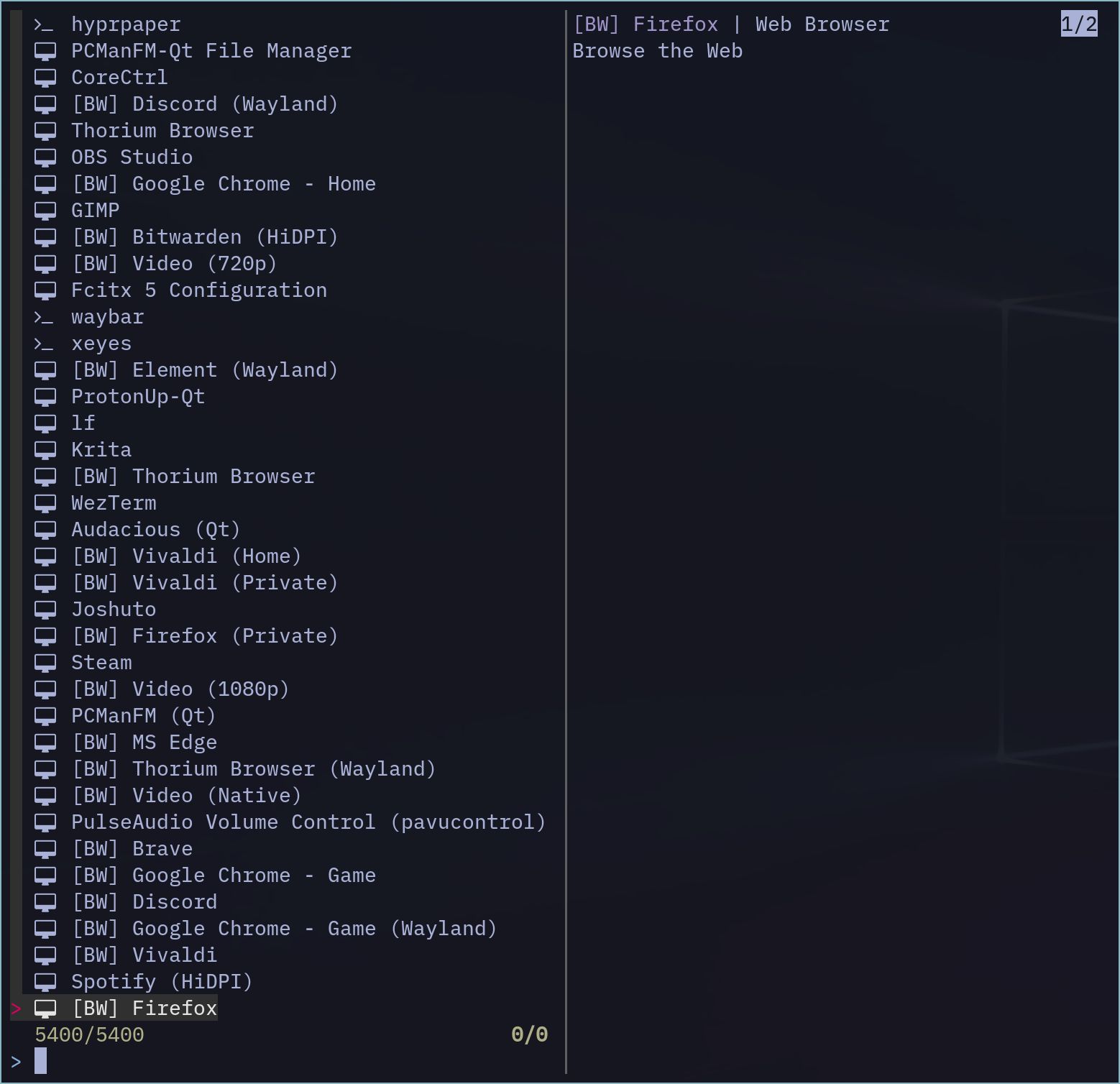Select [BW] Discord (Wayland)

pos(205,105)
